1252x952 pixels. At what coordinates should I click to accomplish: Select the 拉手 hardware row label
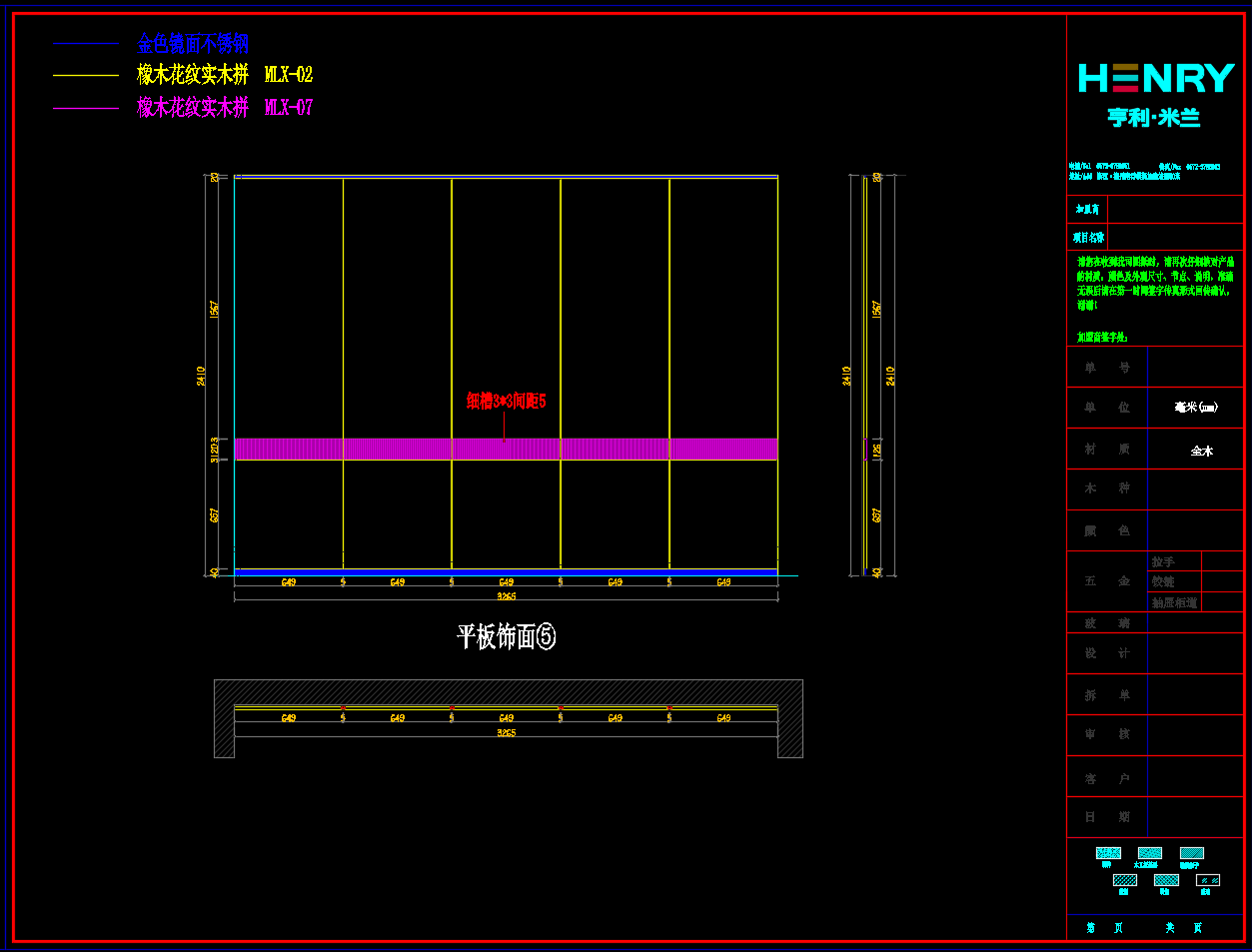(x=1163, y=562)
